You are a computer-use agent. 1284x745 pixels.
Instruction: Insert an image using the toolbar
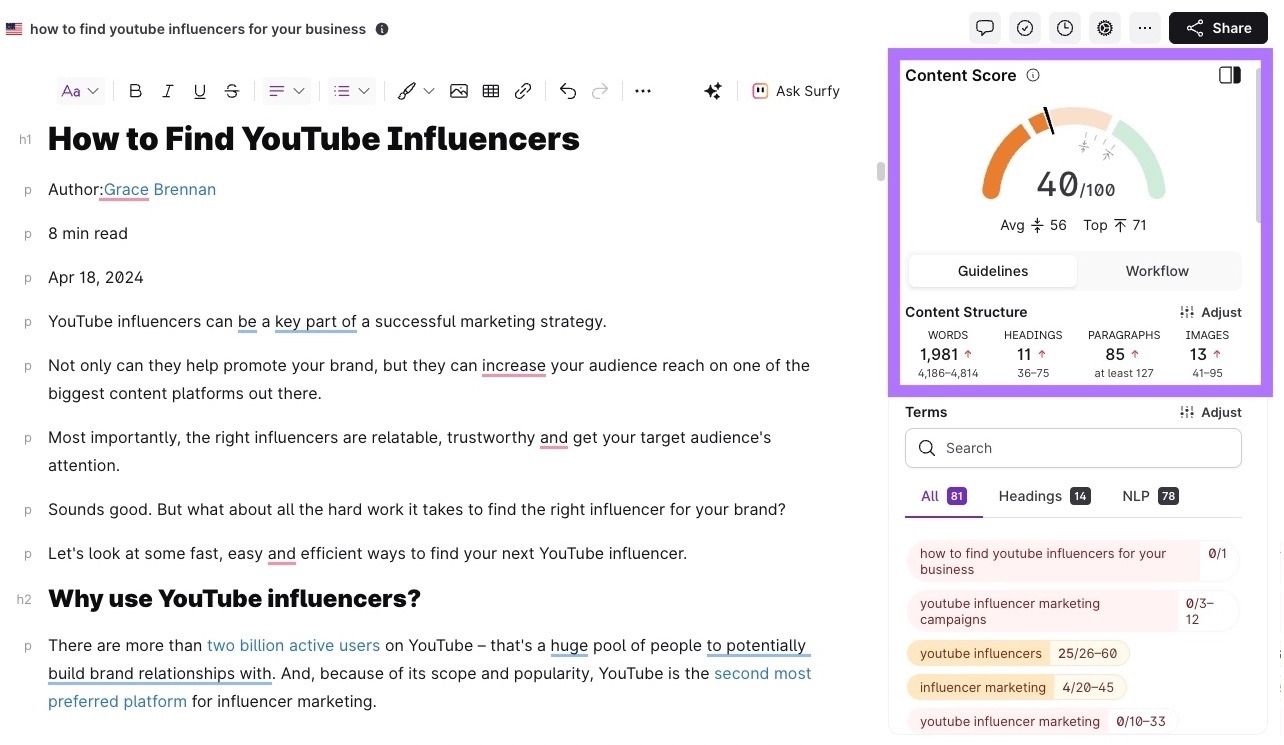point(459,91)
